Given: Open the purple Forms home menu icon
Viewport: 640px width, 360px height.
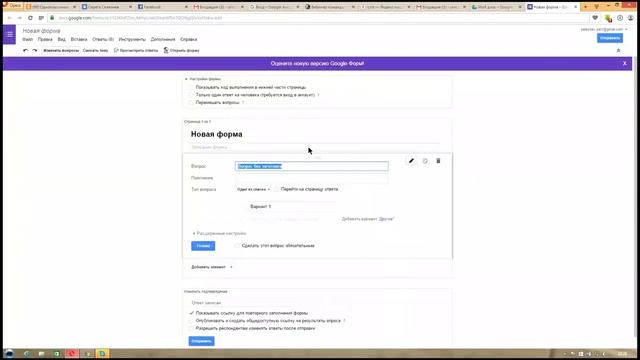Looking at the screenshot, I should [x=9, y=34].
